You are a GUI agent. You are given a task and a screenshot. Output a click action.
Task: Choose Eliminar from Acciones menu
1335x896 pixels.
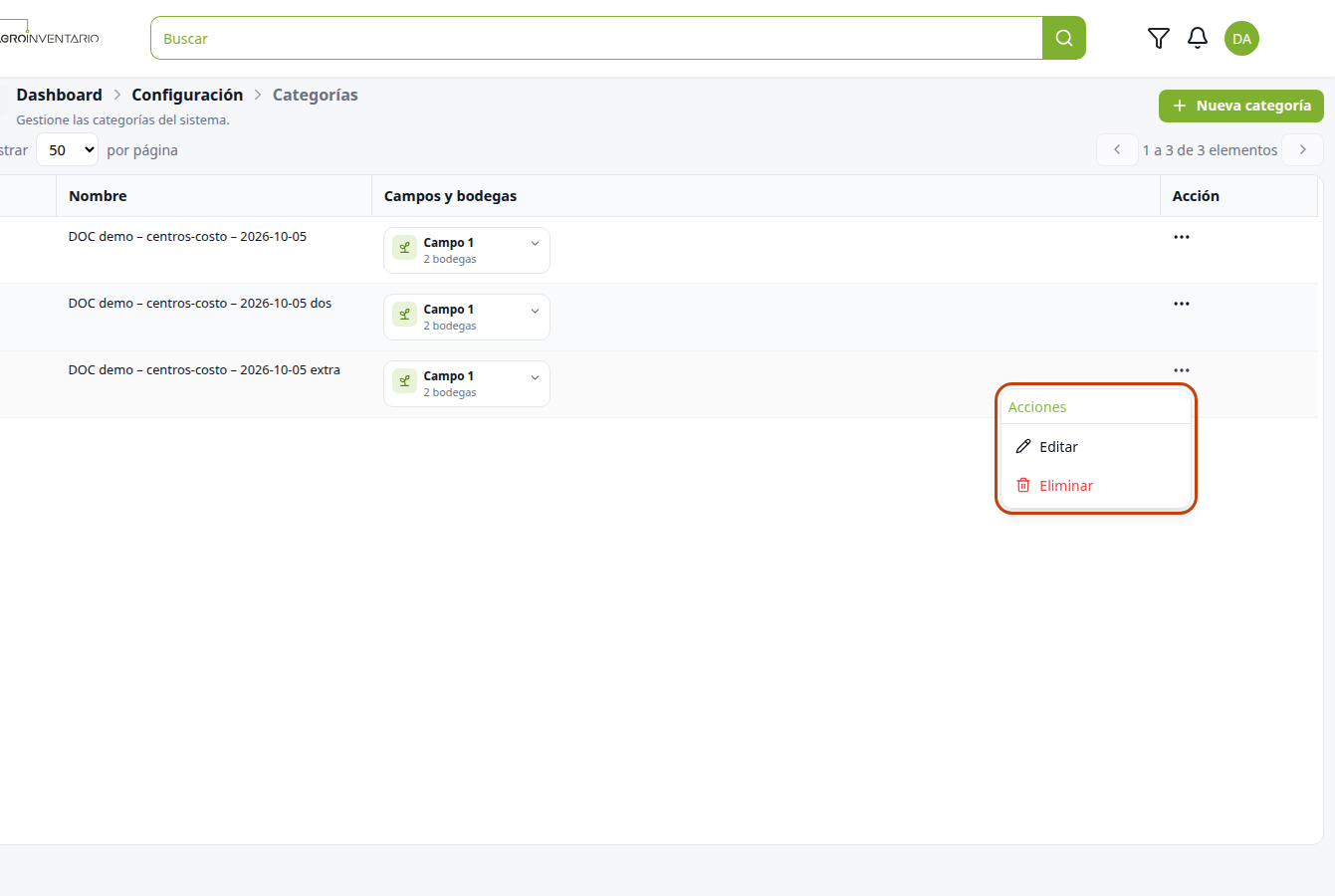(x=1095, y=486)
